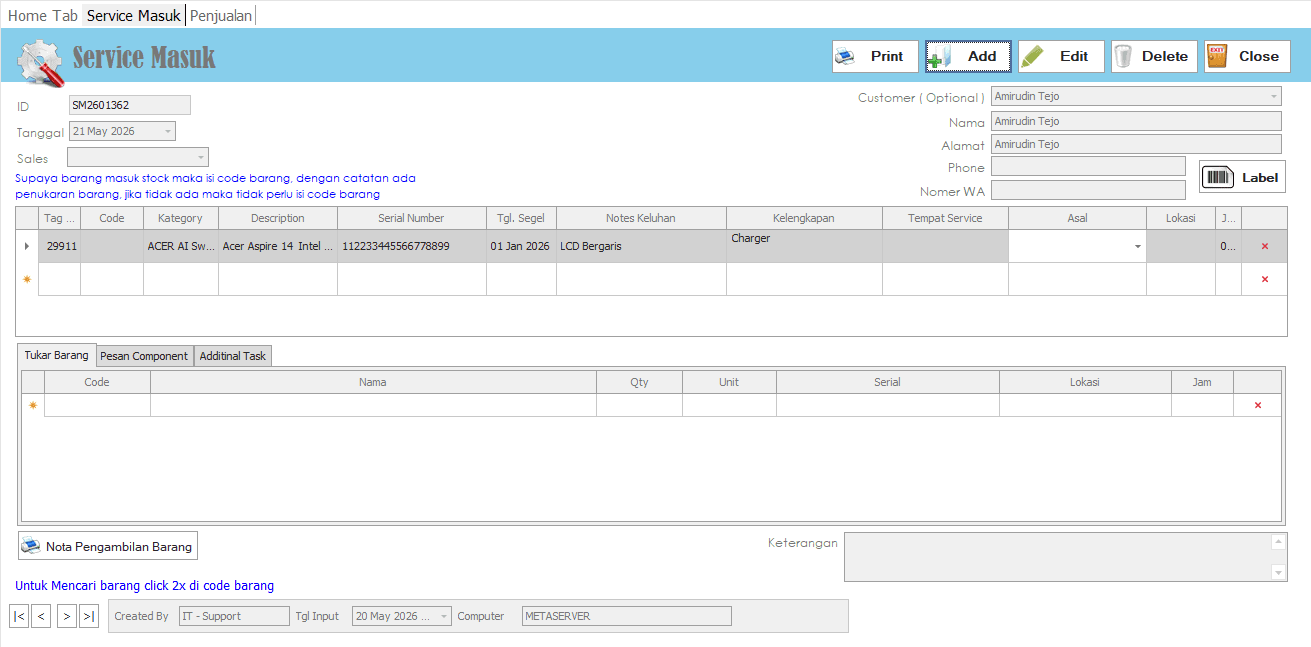Click the Print button
This screenshot has width=1311, height=647.
pos(875,57)
